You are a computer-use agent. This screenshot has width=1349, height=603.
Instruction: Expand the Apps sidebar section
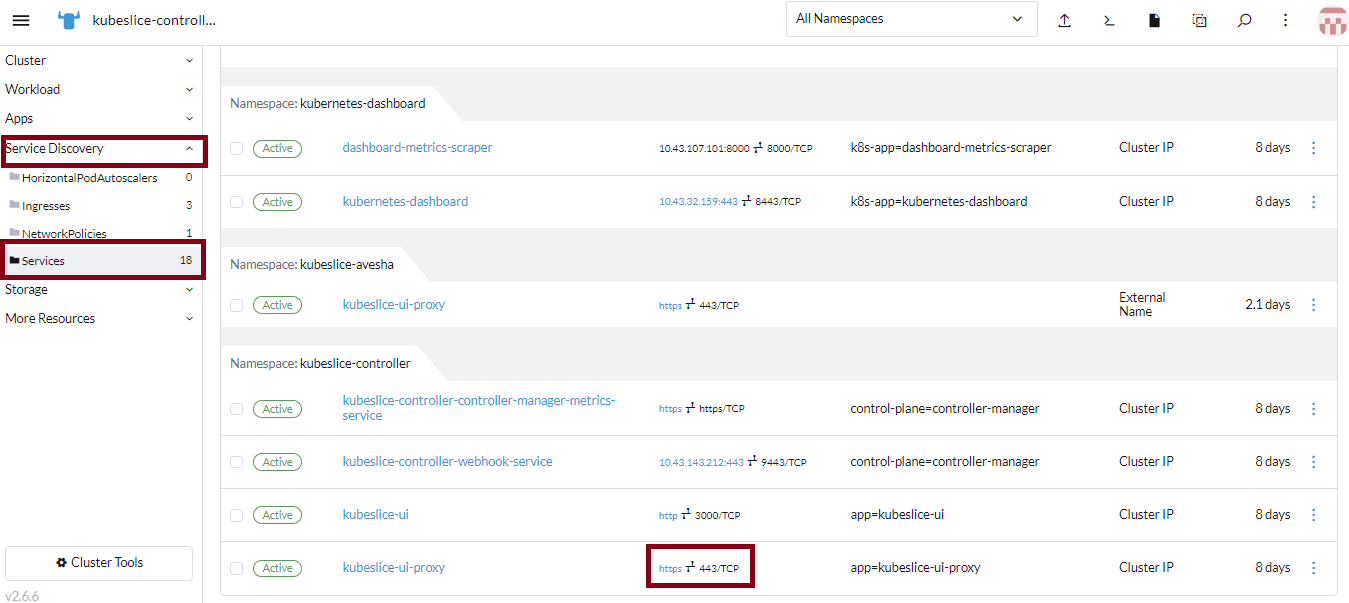[100, 119]
